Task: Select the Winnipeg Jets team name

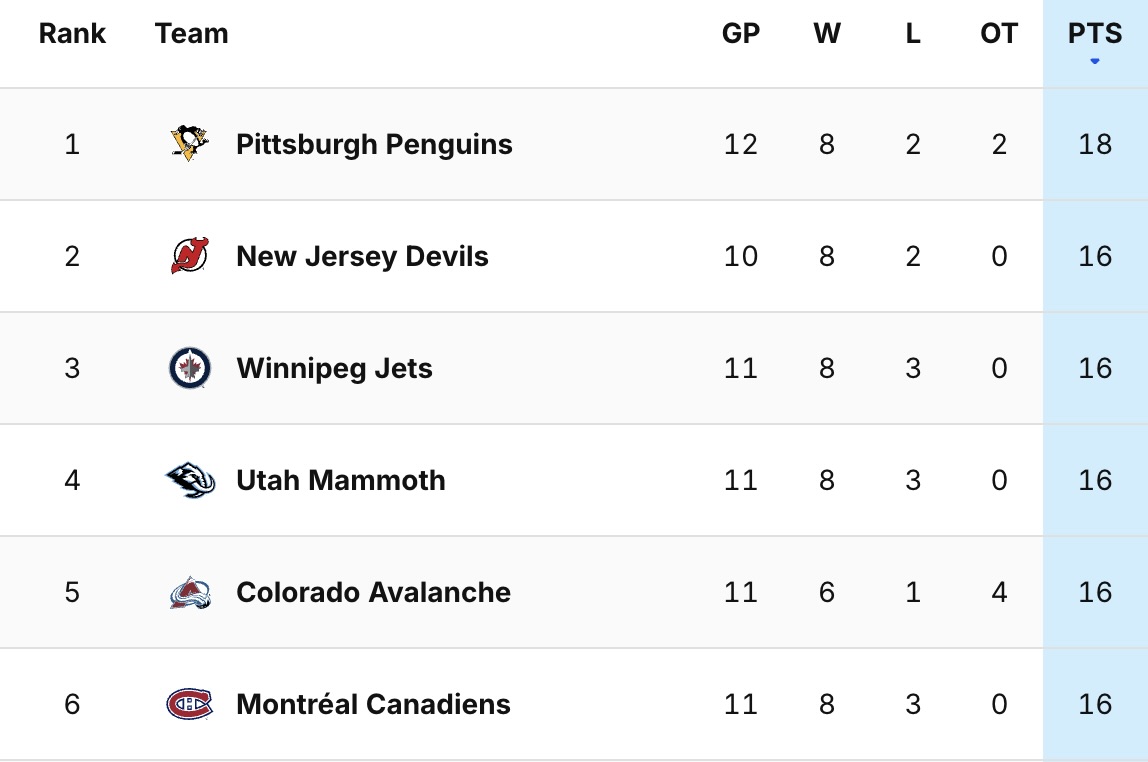Action: pos(334,368)
